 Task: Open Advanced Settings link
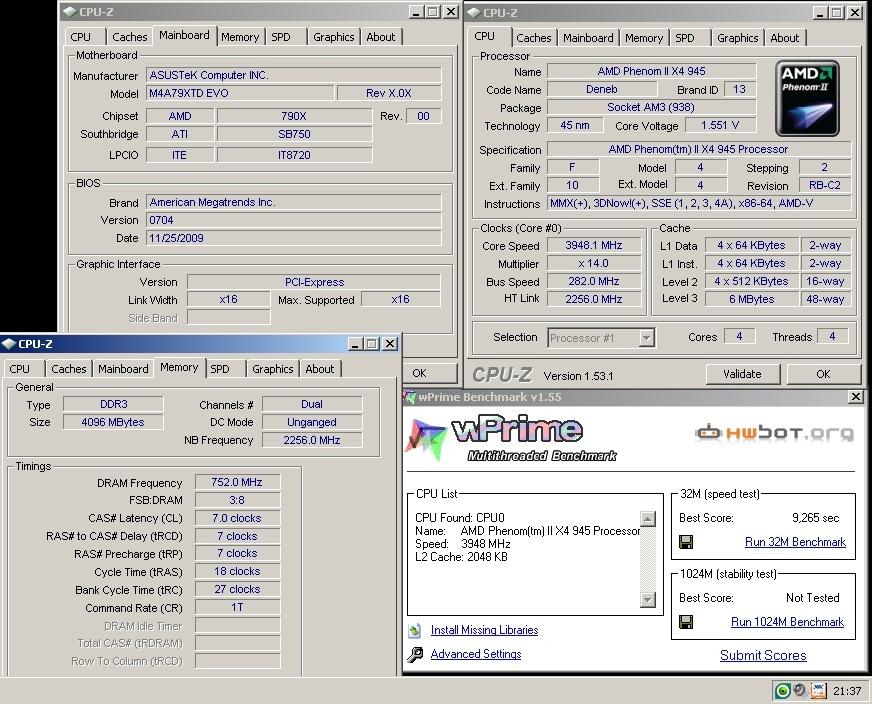(476, 654)
